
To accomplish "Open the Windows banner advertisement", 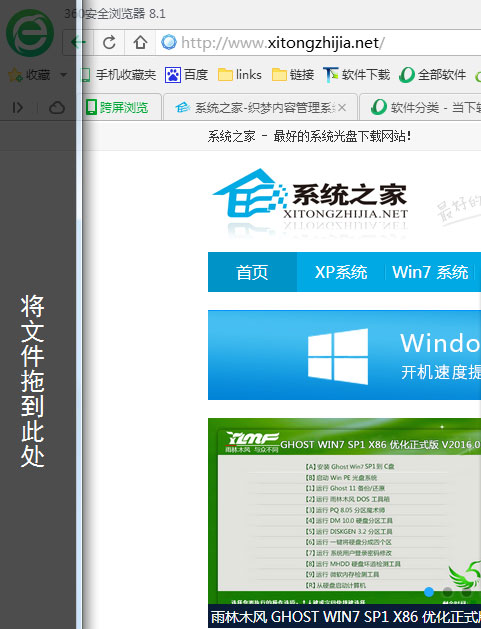I will [x=344, y=355].
